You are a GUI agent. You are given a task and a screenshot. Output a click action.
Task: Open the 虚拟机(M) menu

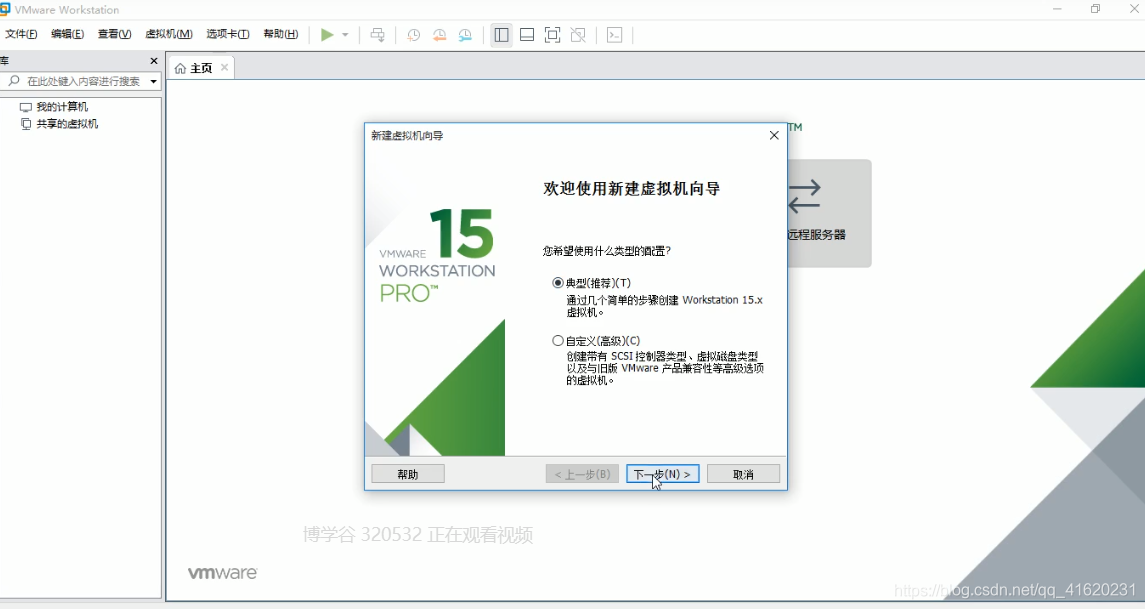(x=169, y=34)
